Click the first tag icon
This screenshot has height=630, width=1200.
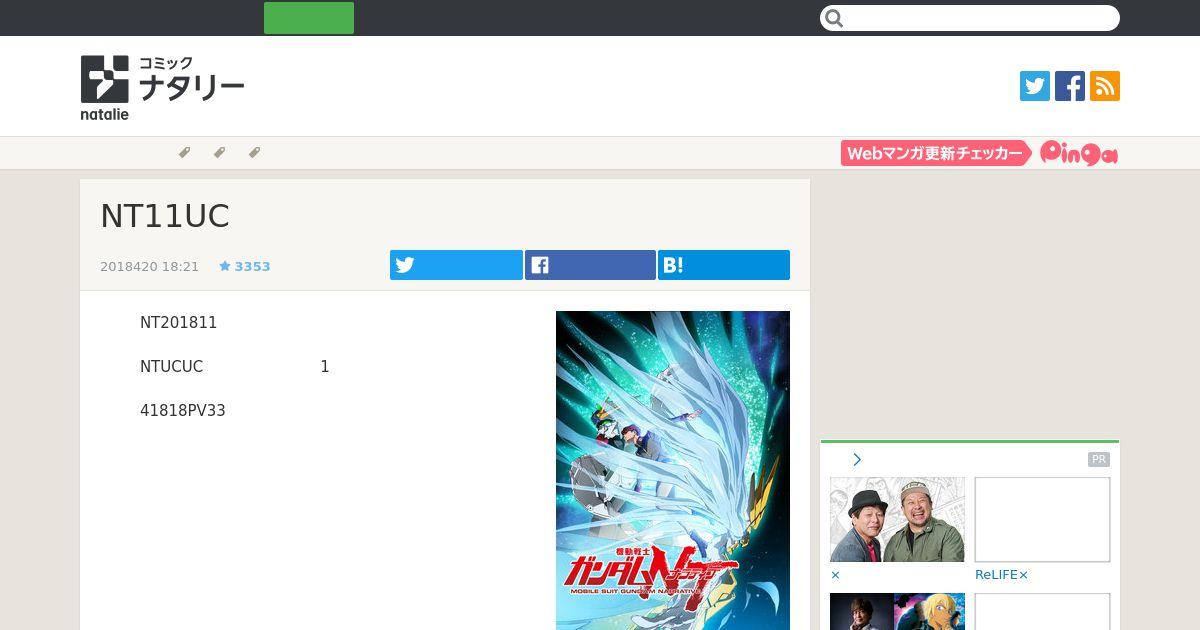tap(184, 153)
